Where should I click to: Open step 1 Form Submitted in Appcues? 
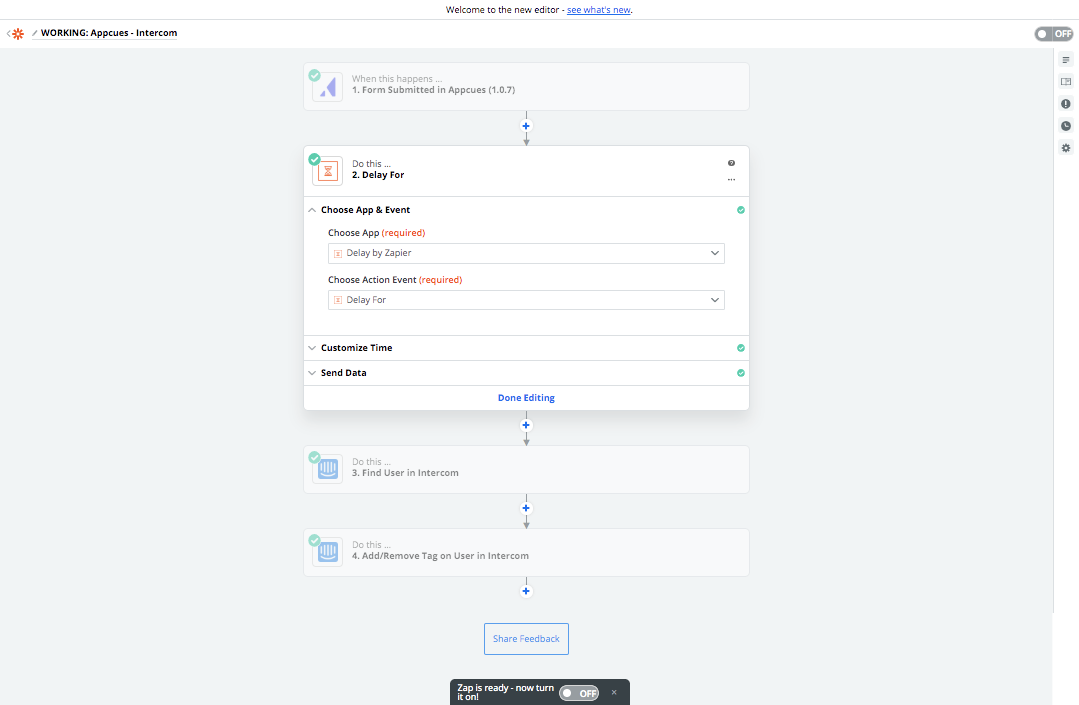click(x=526, y=87)
